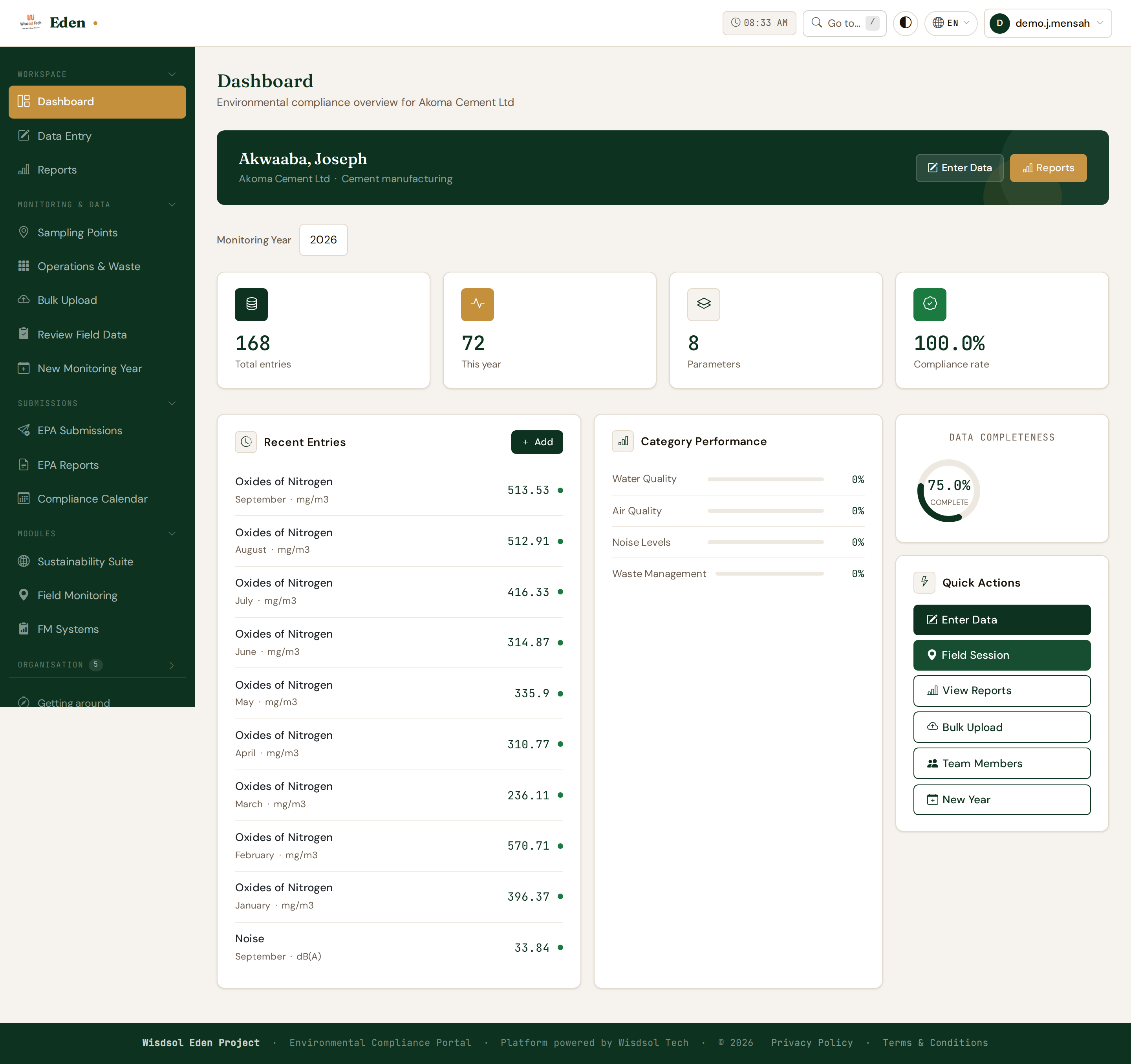1131x1064 pixels.
Task: Click the Recent Entries clock icon
Action: click(x=246, y=442)
